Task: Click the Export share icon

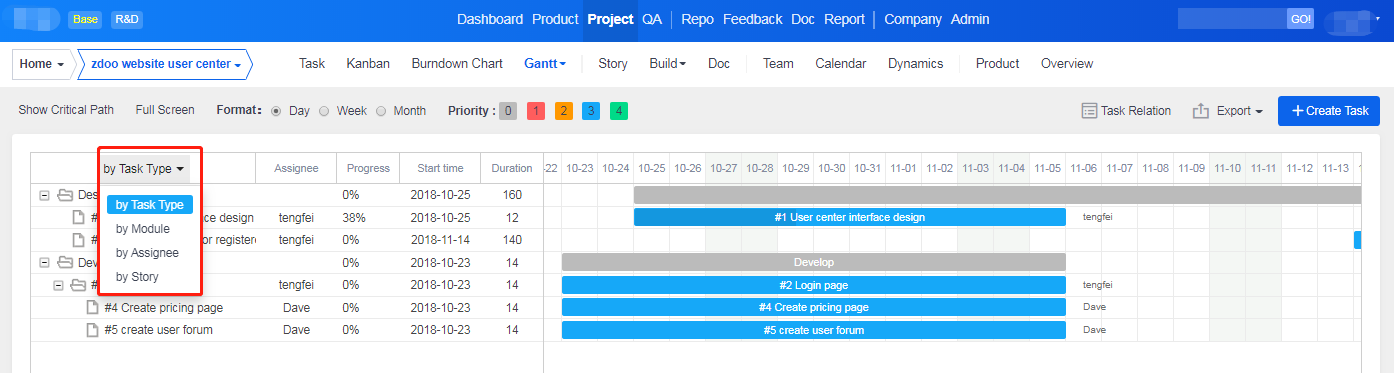Action: pos(1201,111)
